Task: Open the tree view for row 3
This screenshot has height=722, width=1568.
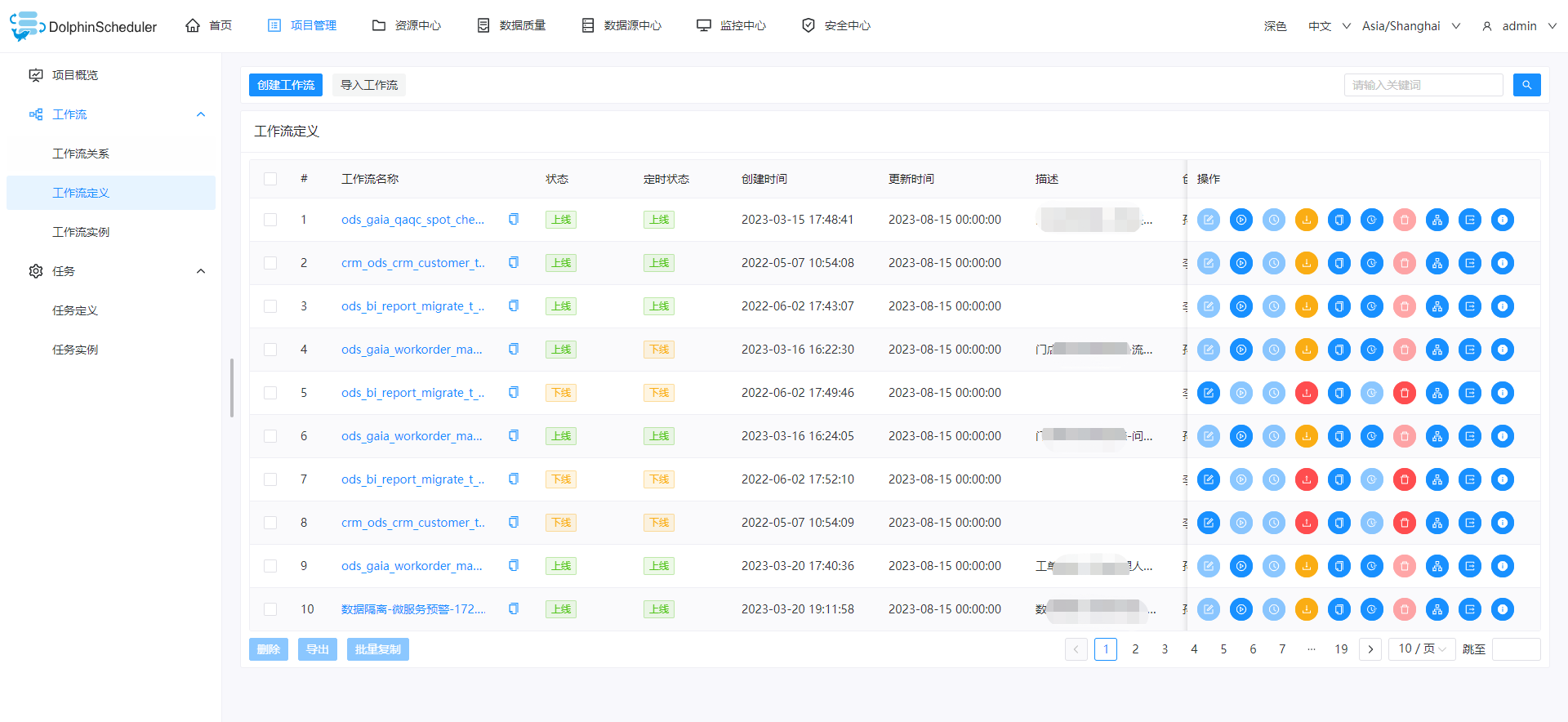Action: click(x=1437, y=306)
